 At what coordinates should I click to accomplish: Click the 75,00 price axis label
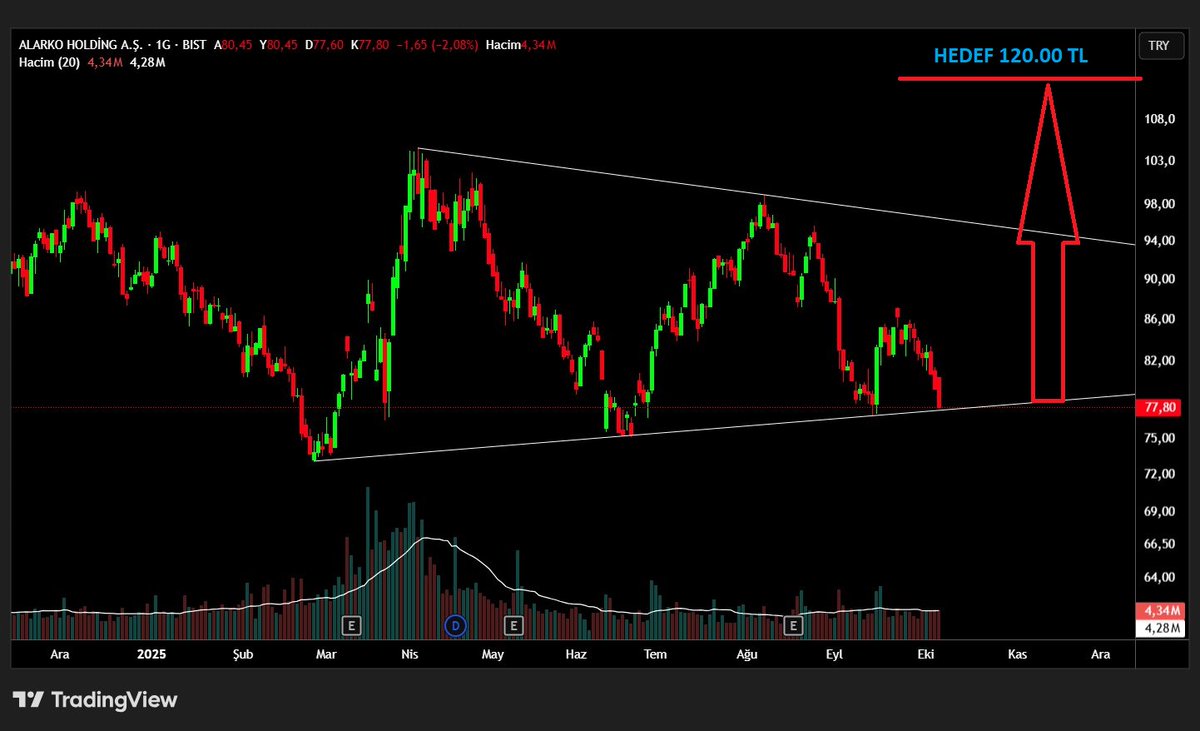[1159, 438]
